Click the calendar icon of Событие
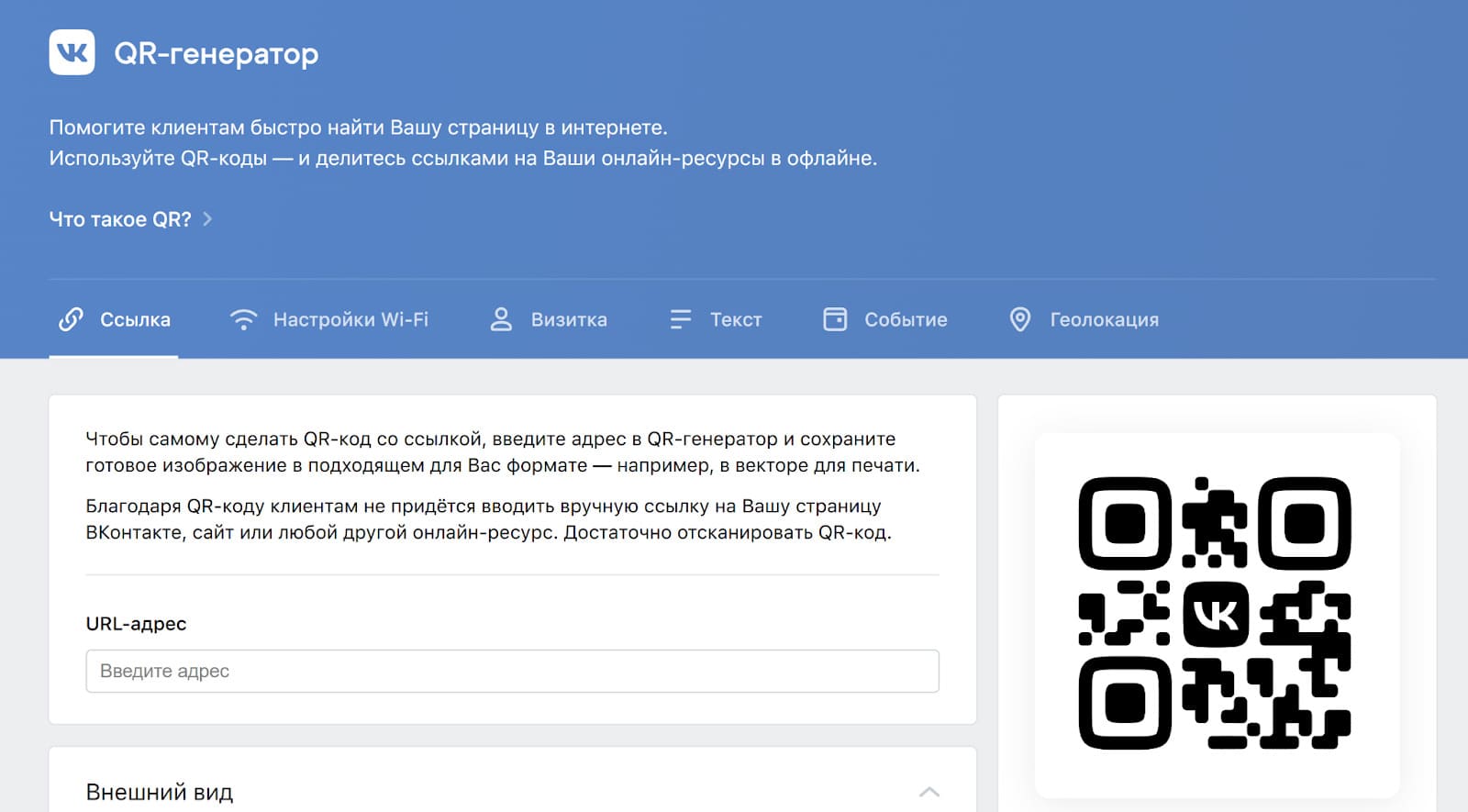 (835, 319)
